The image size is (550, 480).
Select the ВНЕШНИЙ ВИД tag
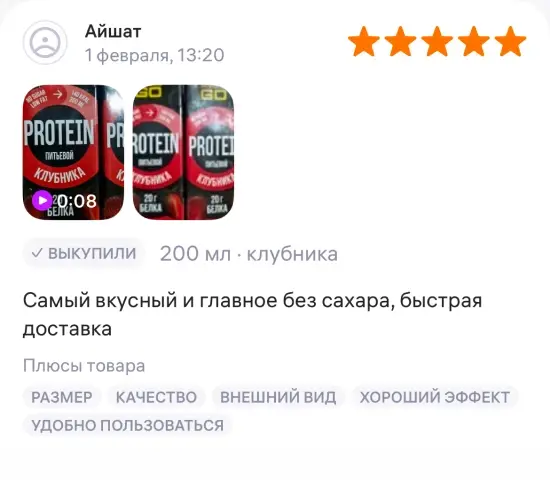[278, 397]
